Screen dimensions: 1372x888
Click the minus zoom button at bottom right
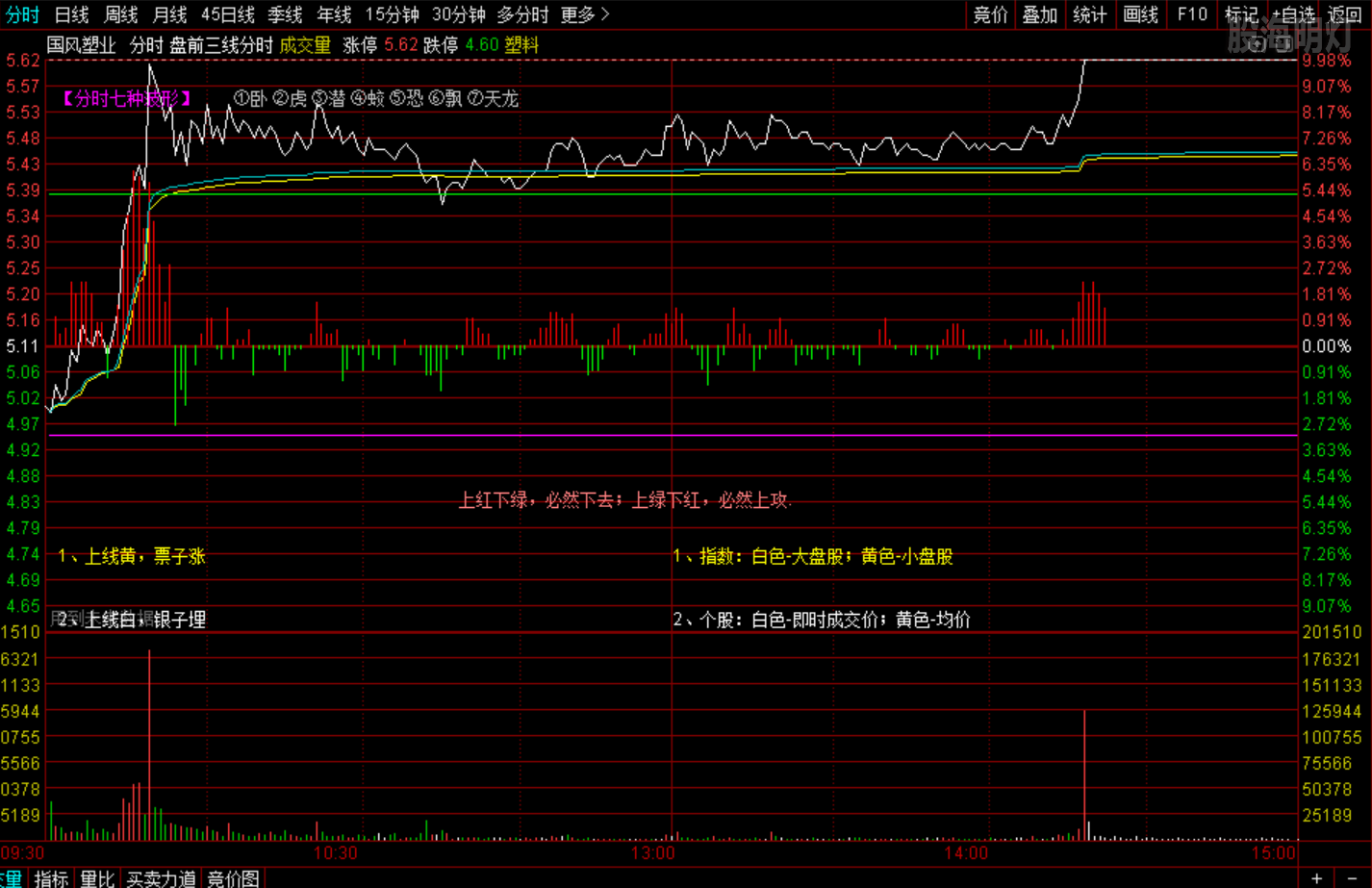[1352, 877]
